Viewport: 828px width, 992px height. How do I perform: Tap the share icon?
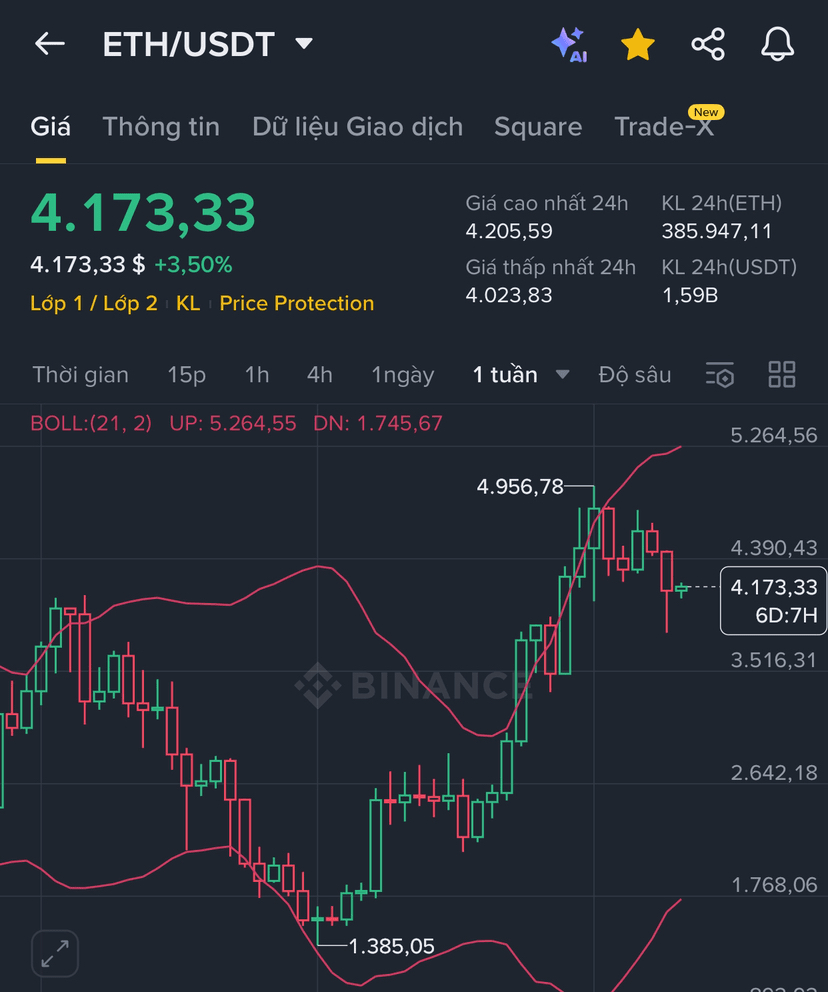click(708, 44)
